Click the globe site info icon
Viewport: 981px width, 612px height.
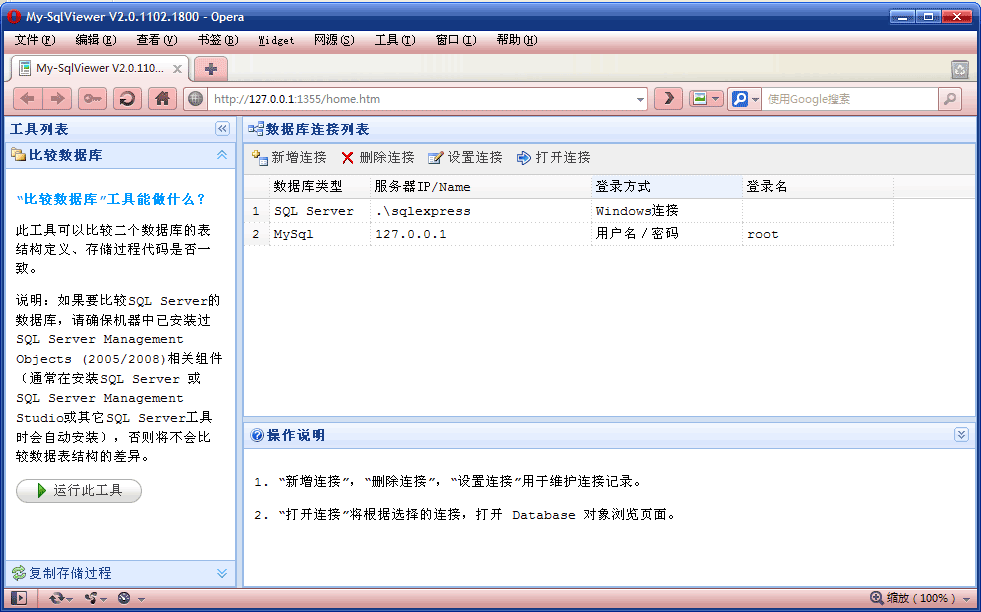pyautogui.click(x=196, y=99)
